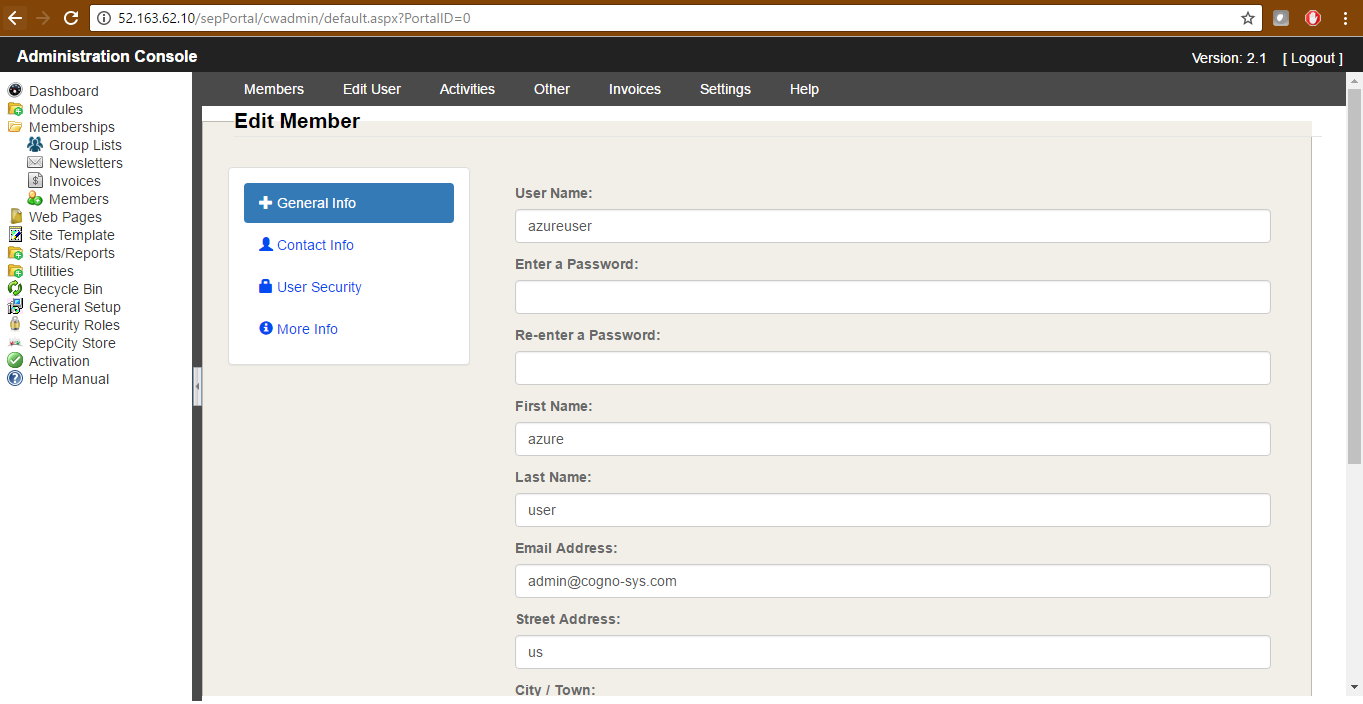Viewport: 1363px width, 704px height.
Task: Collapse the Memberships folder in tree
Action: coord(15,127)
